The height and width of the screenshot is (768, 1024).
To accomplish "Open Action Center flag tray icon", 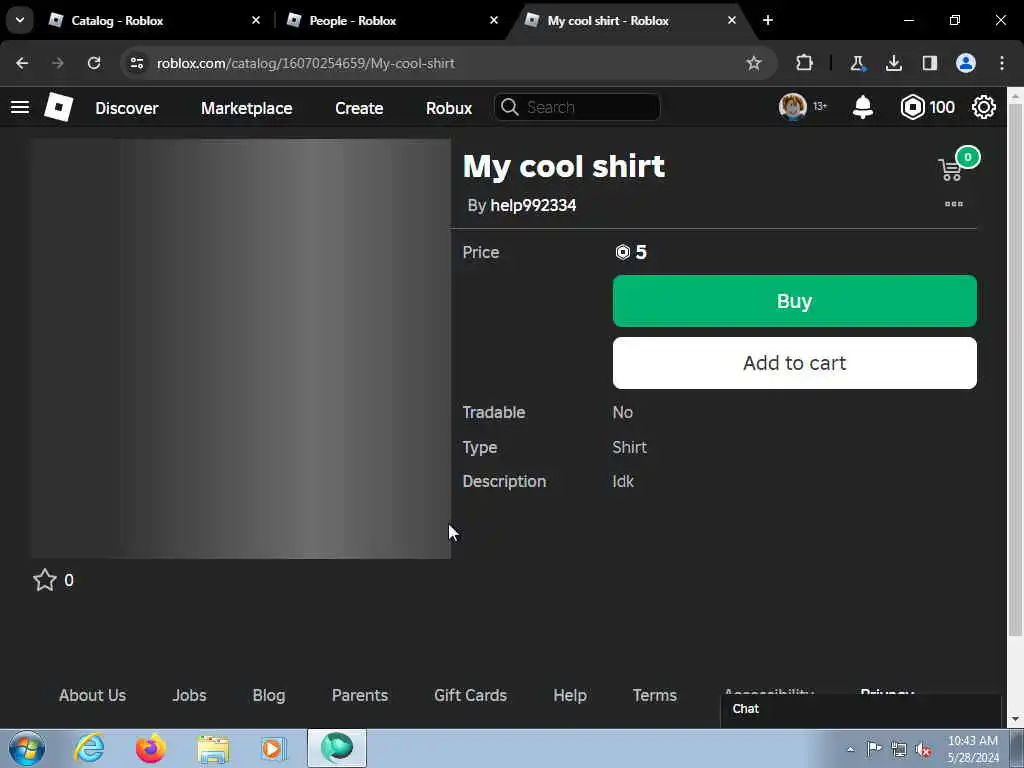I will point(874,748).
